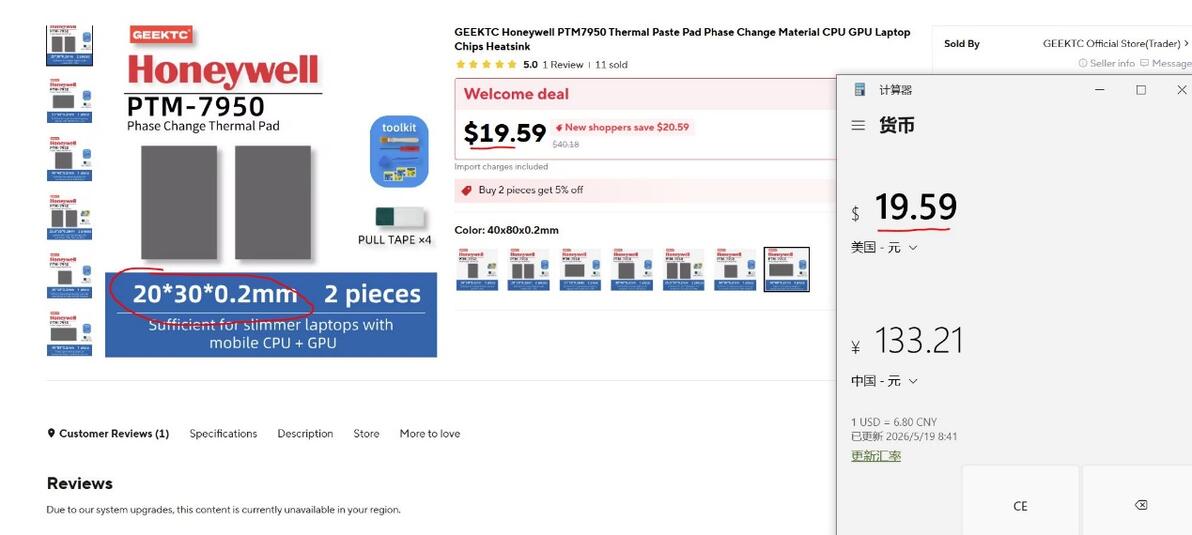Switch to the Description tab
1192x535 pixels.
[x=305, y=433]
